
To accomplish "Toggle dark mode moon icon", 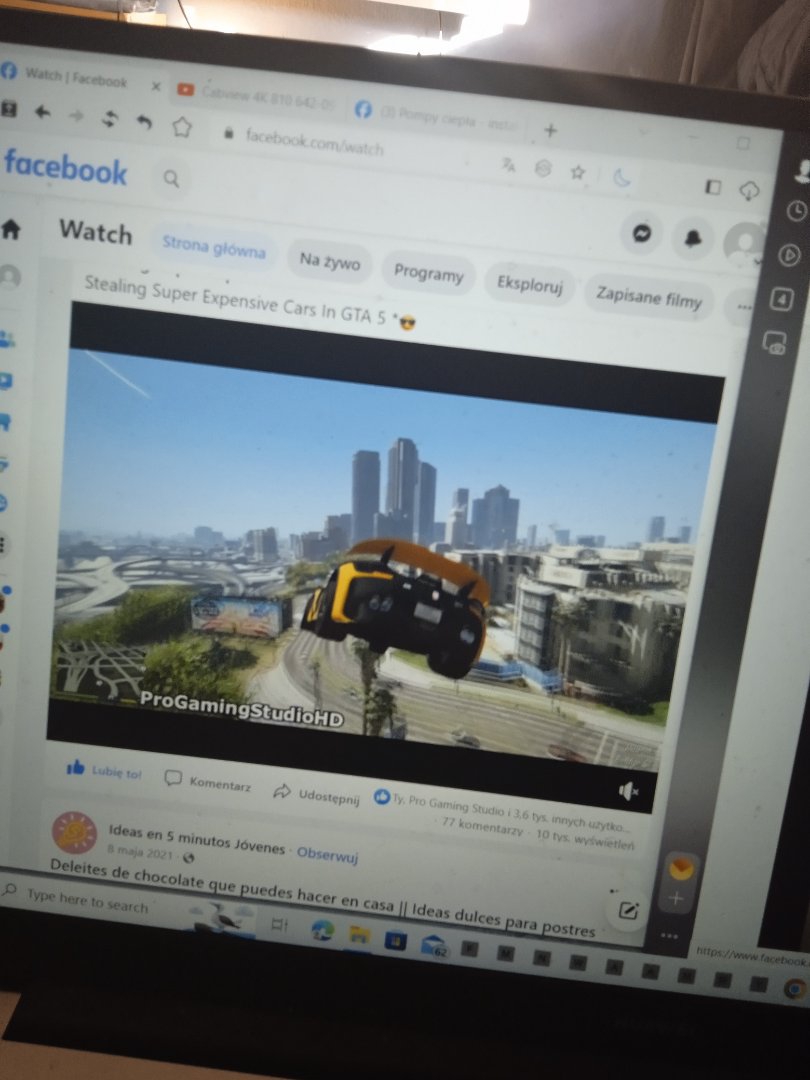I will point(622,178).
